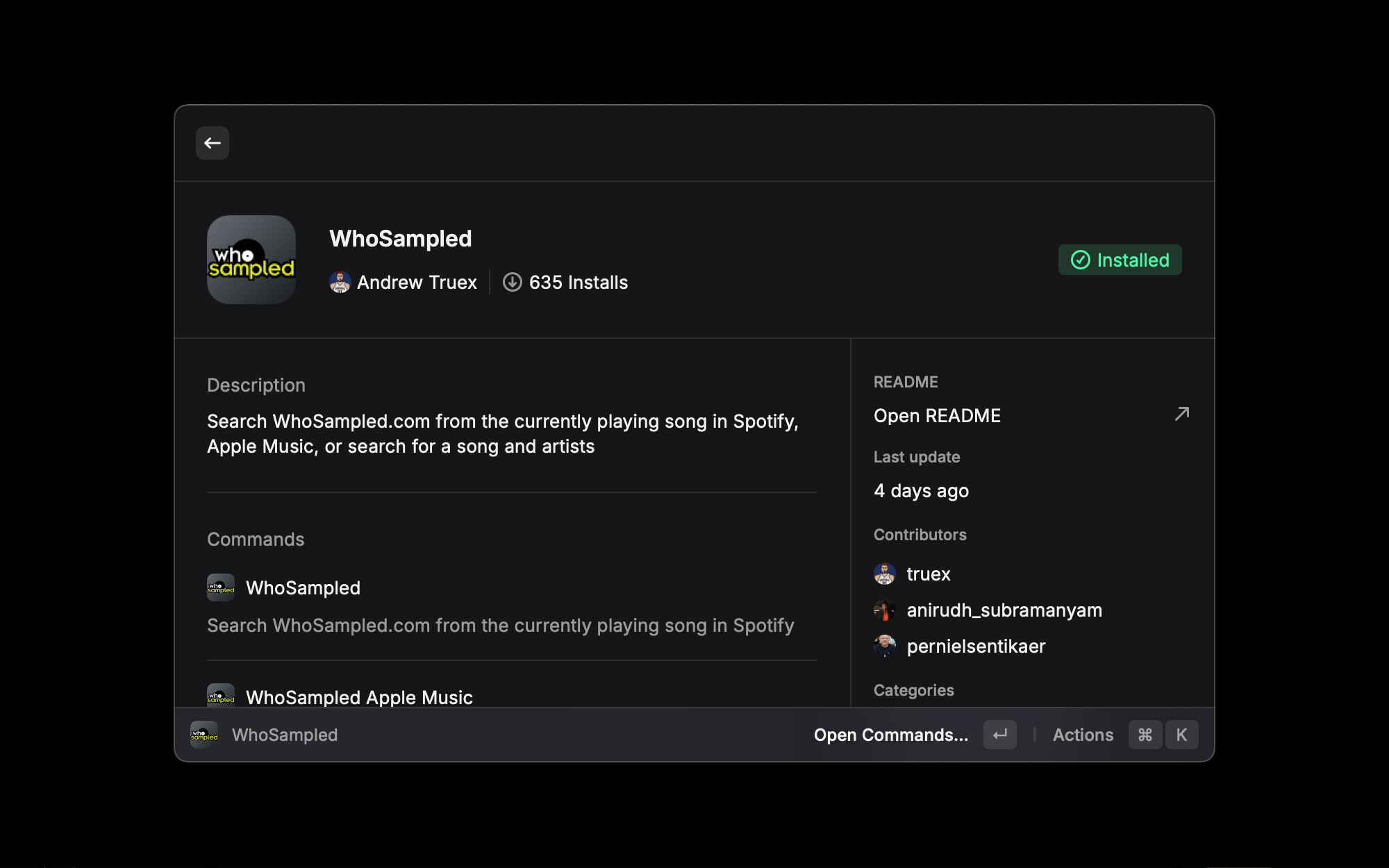The image size is (1389, 868).
Task: Select the Commands heading
Action: [256, 540]
